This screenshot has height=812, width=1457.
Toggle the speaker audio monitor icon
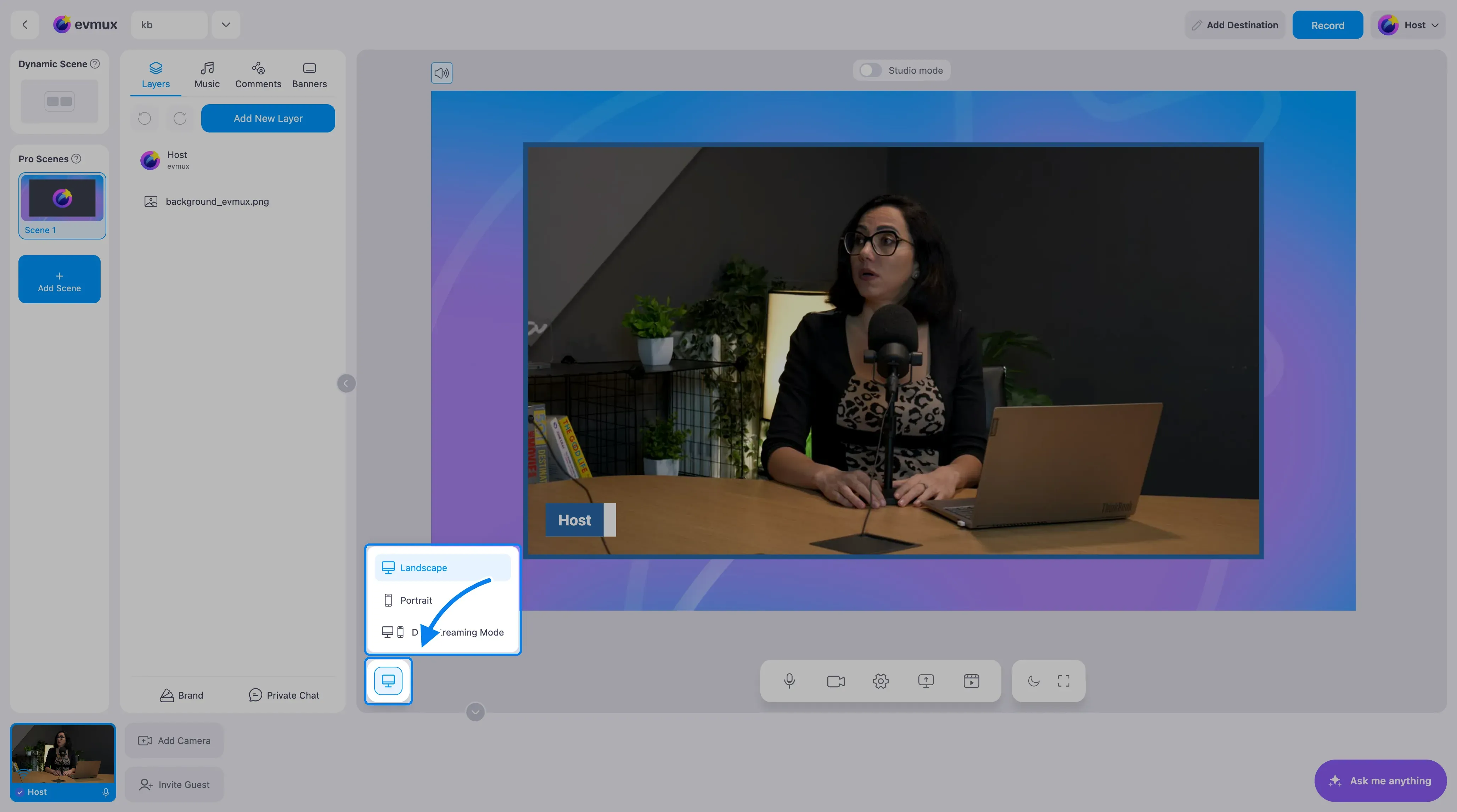tap(442, 73)
